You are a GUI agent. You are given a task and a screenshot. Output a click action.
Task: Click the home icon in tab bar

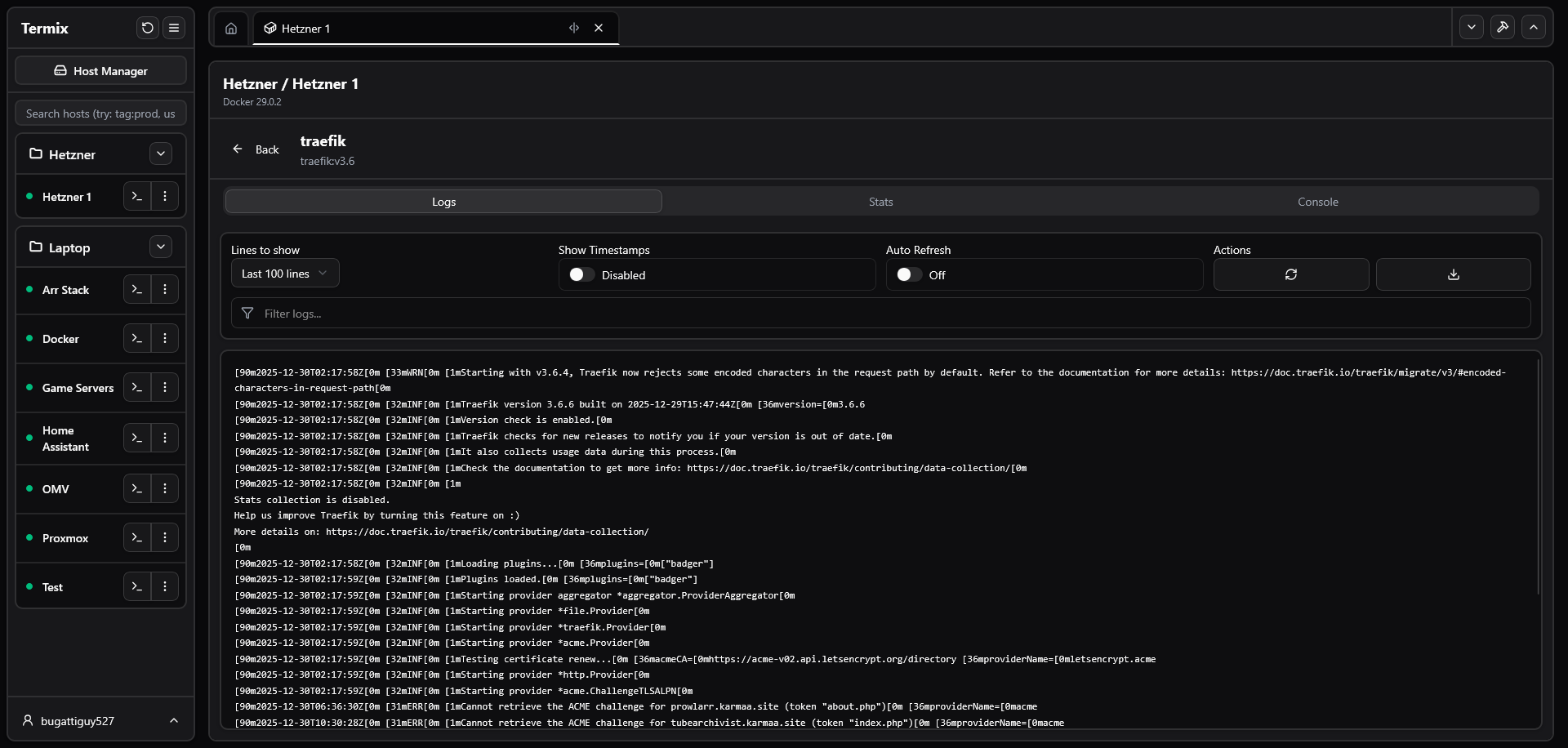pyautogui.click(x=231, y=29)
